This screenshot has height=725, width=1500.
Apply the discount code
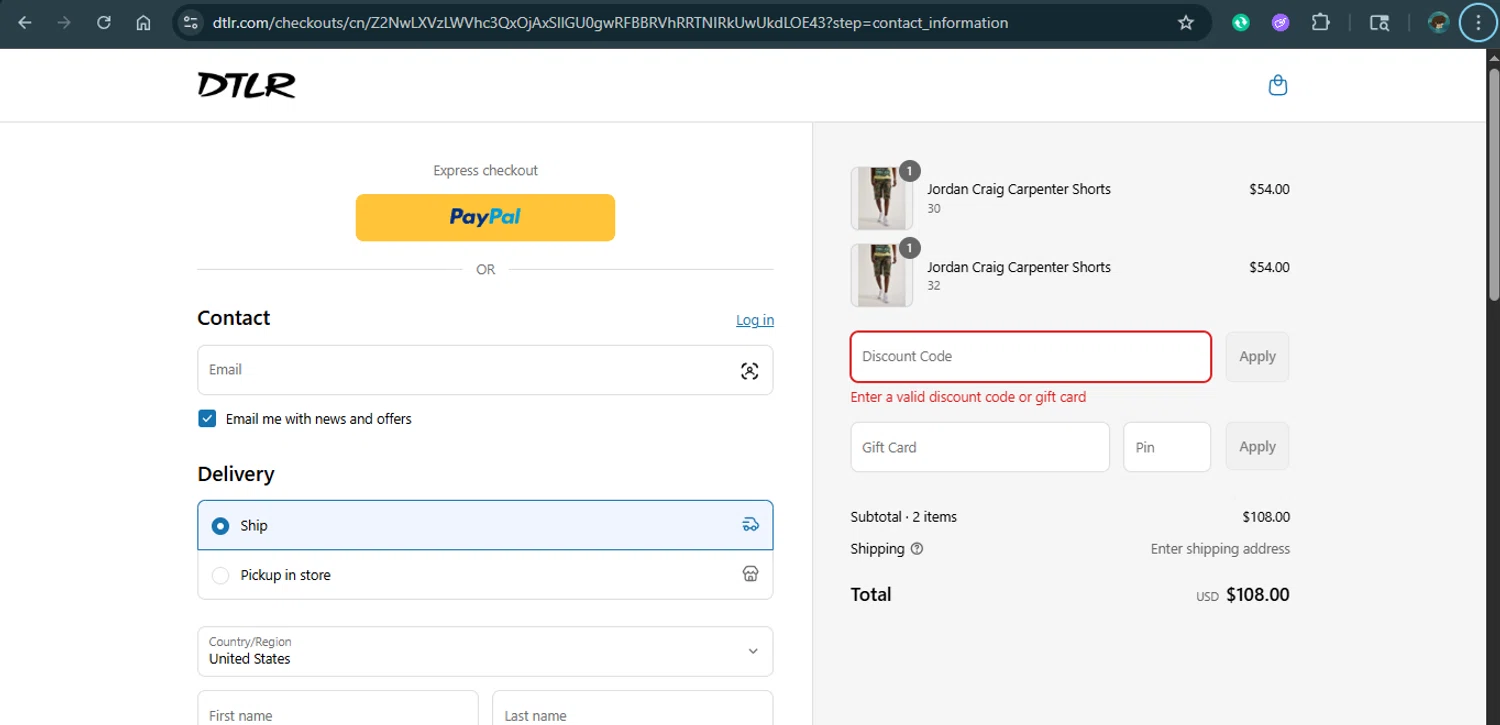click(1257, 356)
